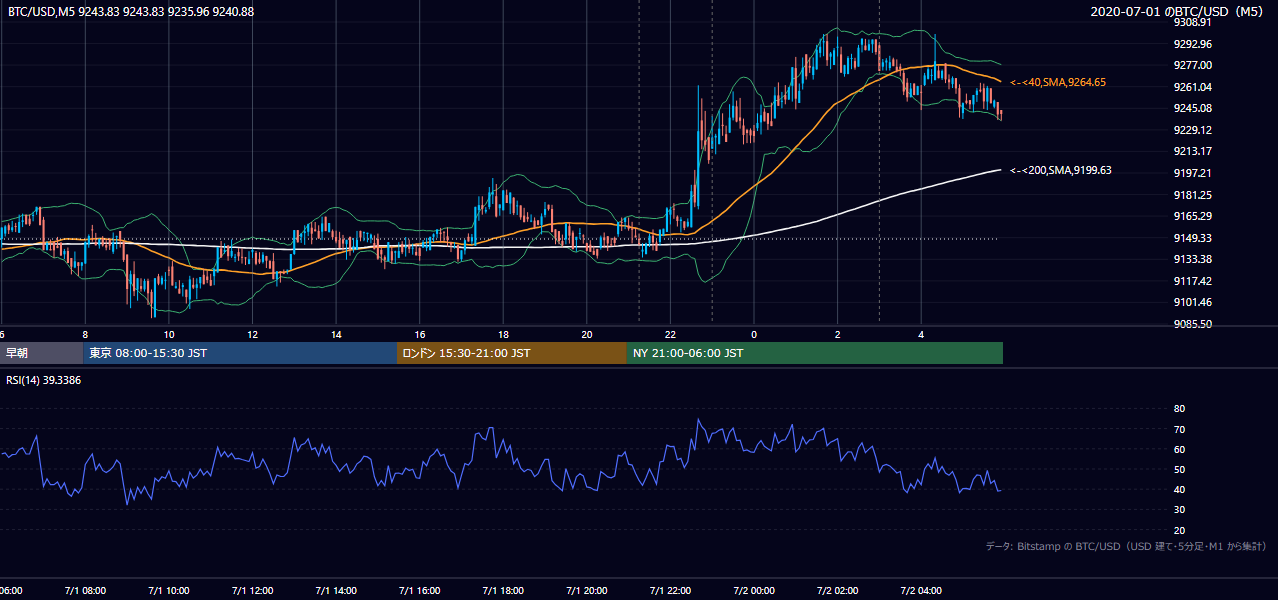Click the 早朝 session bar

(41, 353)
